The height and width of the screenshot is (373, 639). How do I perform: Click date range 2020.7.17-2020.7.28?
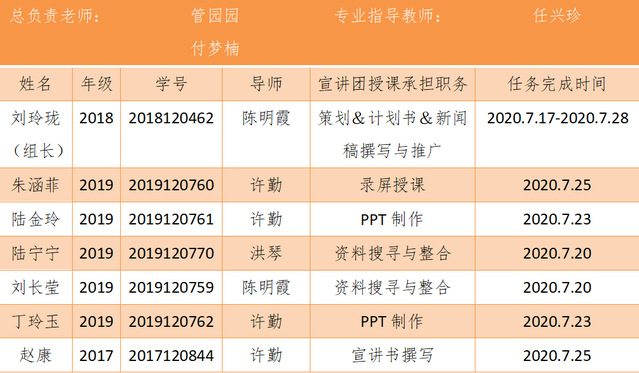pos(557,118)
